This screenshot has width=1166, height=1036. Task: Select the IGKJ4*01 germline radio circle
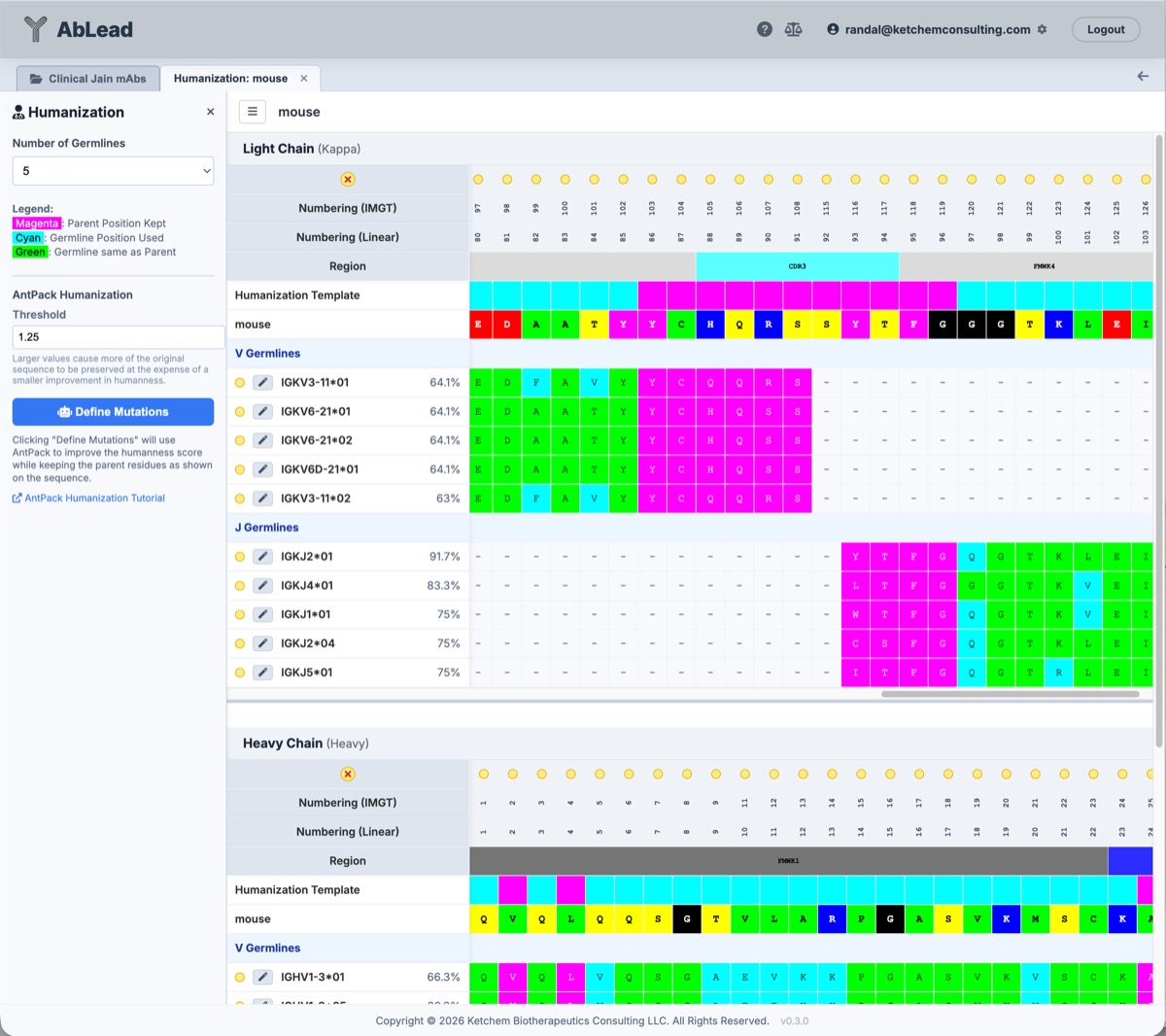coord(240,586)
